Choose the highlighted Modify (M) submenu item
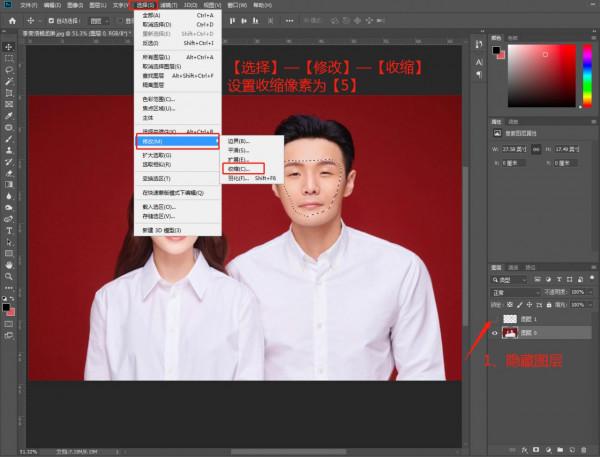Screen dimensions: 600x457 (178, 142)
